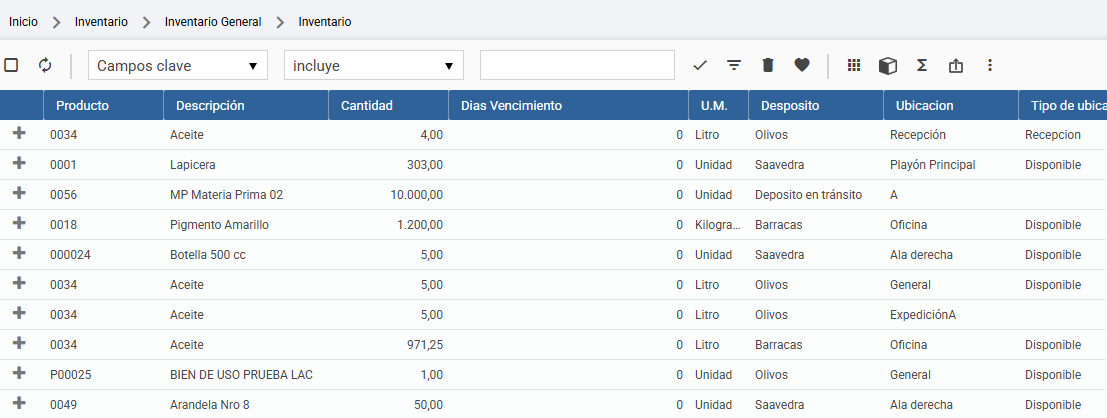Click the sigma totals icon
The width and height of the screenshot is (1107, 418).
click(x=921, y=65)
